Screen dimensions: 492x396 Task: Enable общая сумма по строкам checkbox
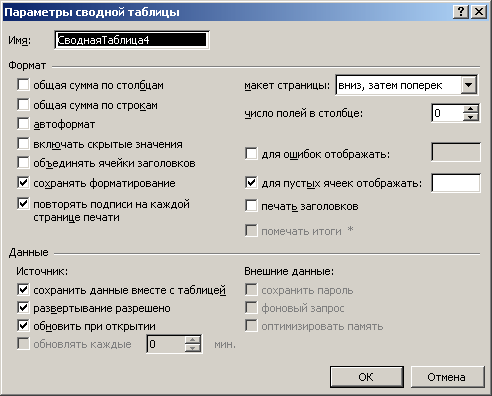(x=23, y=104)
